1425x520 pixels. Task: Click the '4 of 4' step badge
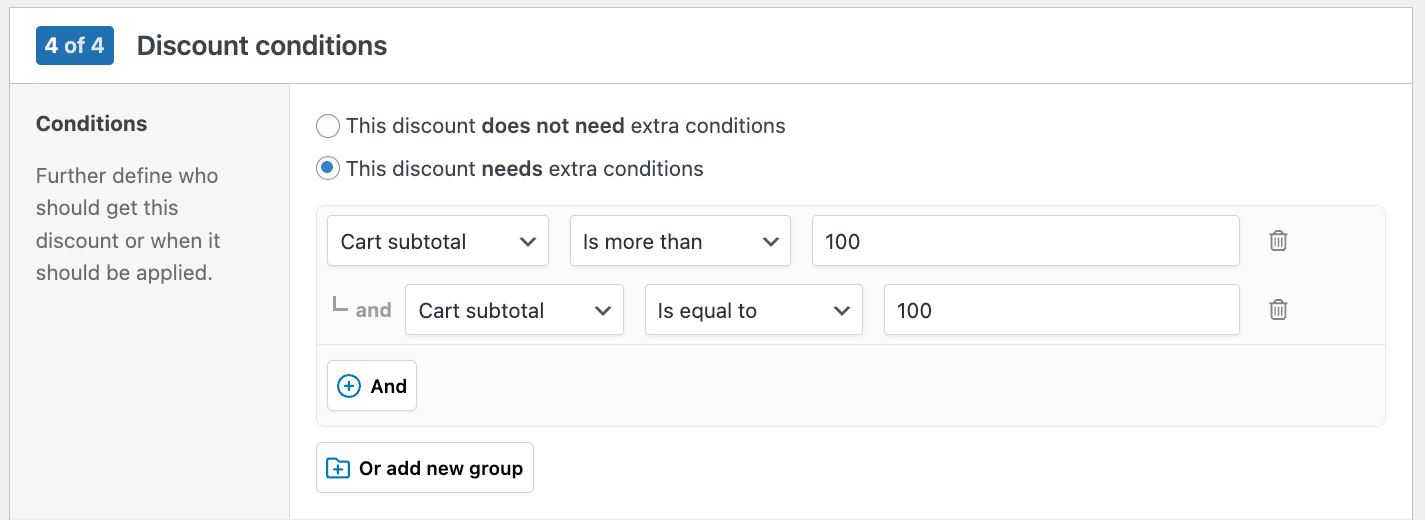[x=75, y=46]
